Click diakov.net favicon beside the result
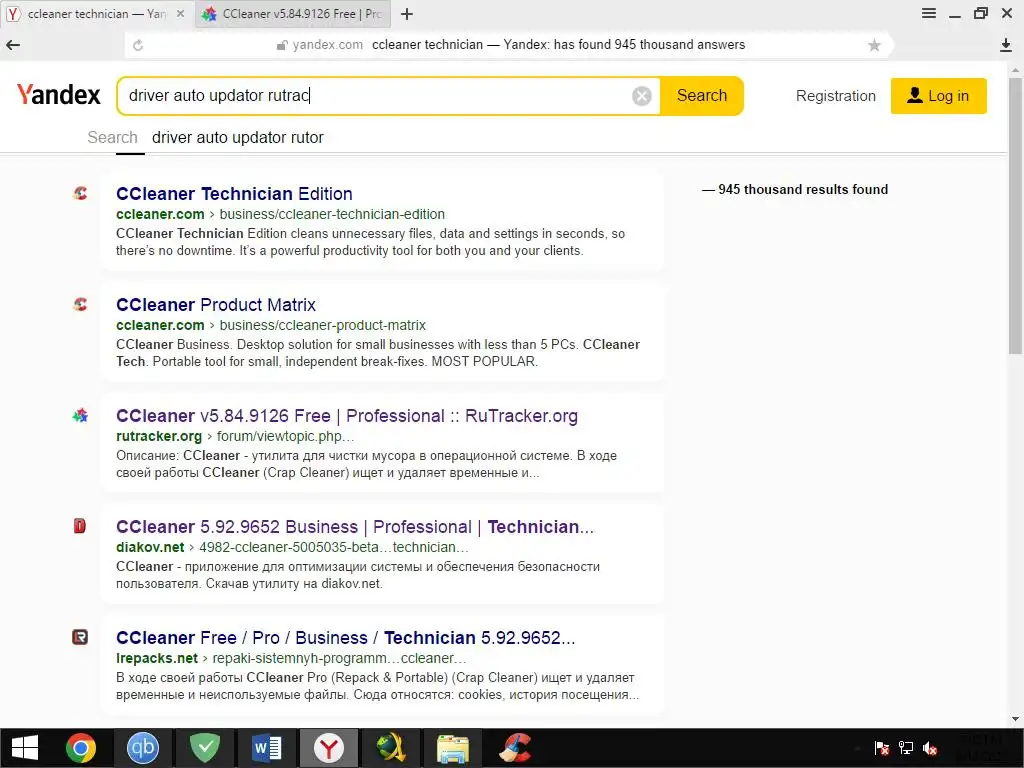Viewport: 1024px width, 768px height. click(x=80, y=526)
